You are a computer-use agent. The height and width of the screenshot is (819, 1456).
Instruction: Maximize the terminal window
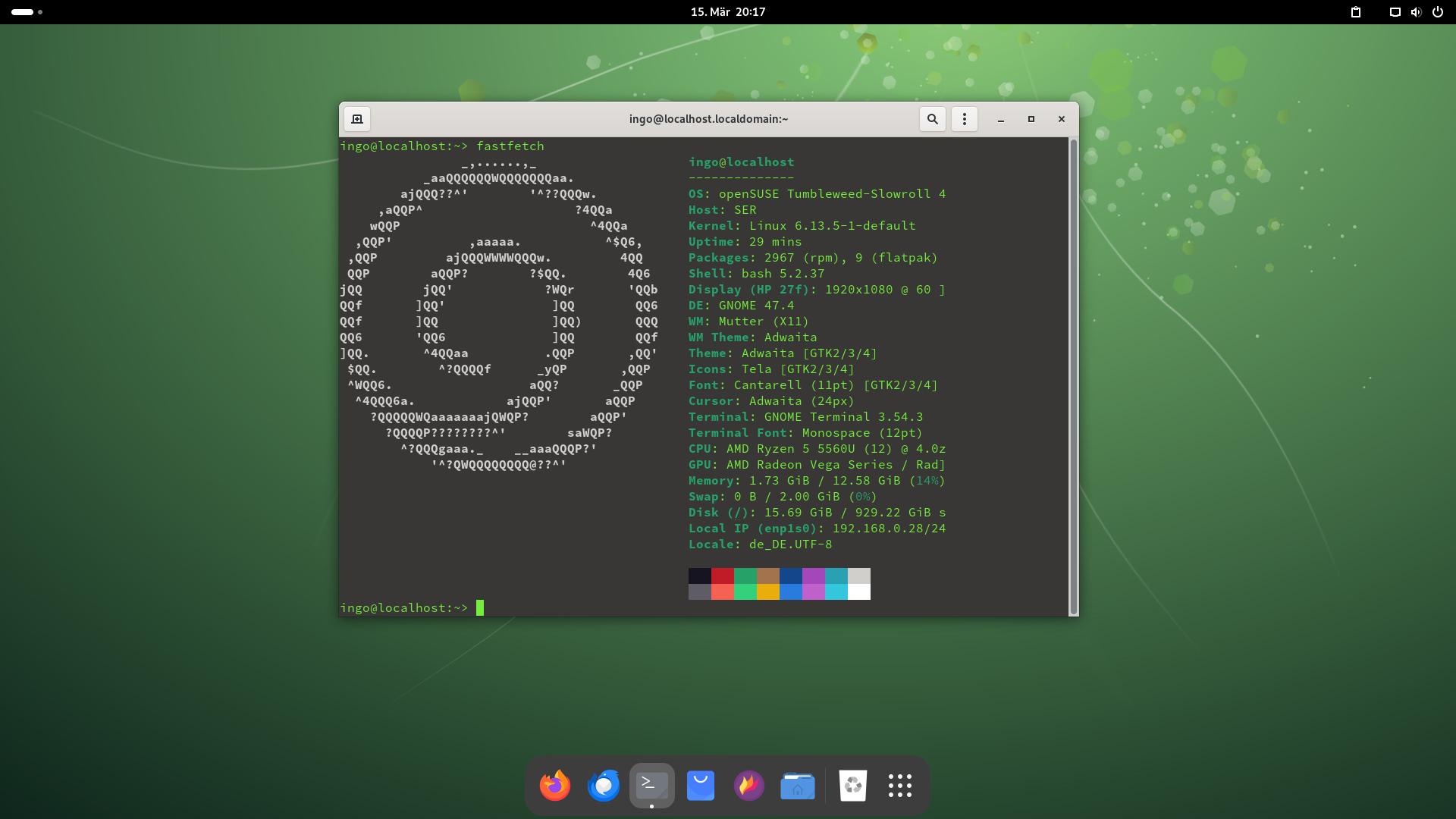pos(1031,119)
